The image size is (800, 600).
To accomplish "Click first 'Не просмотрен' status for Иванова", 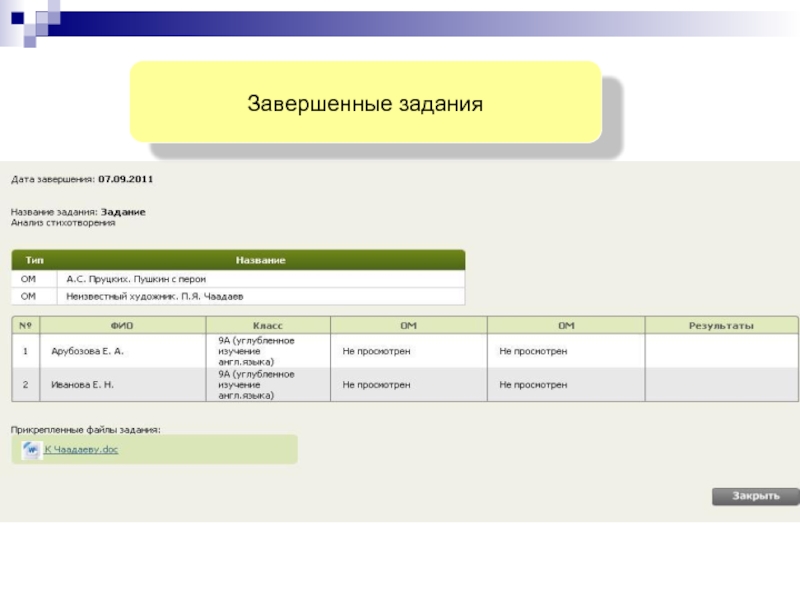I will pyautogui.click(x=376, y=385).
